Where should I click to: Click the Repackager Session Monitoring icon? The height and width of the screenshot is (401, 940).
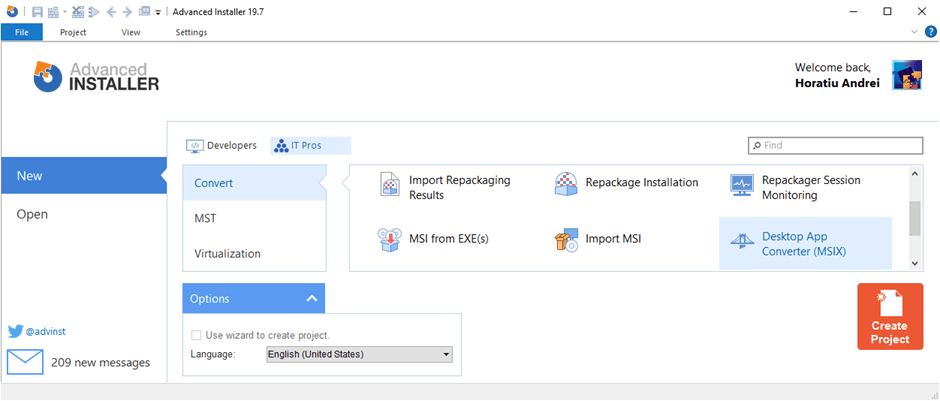point(742,185)
